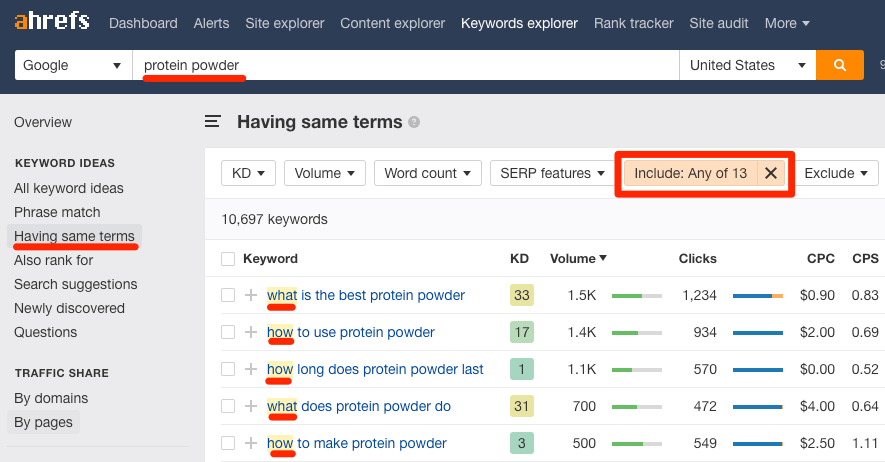Image resolution: width=885 pixels, height=462 pixels.
Task: Expand the Word count filter dropdown
Action: coord(428,173)
